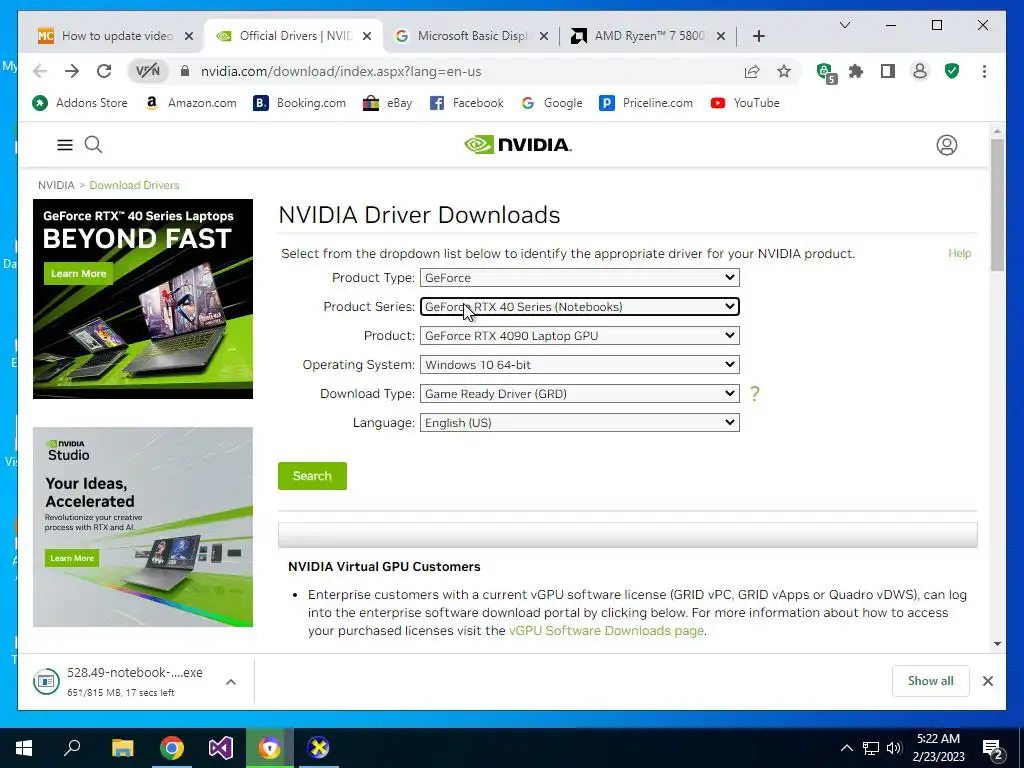Open vGPU Software Downloads page link
This screenshot has height=768, width=1024.
click(x=606, y=631)
